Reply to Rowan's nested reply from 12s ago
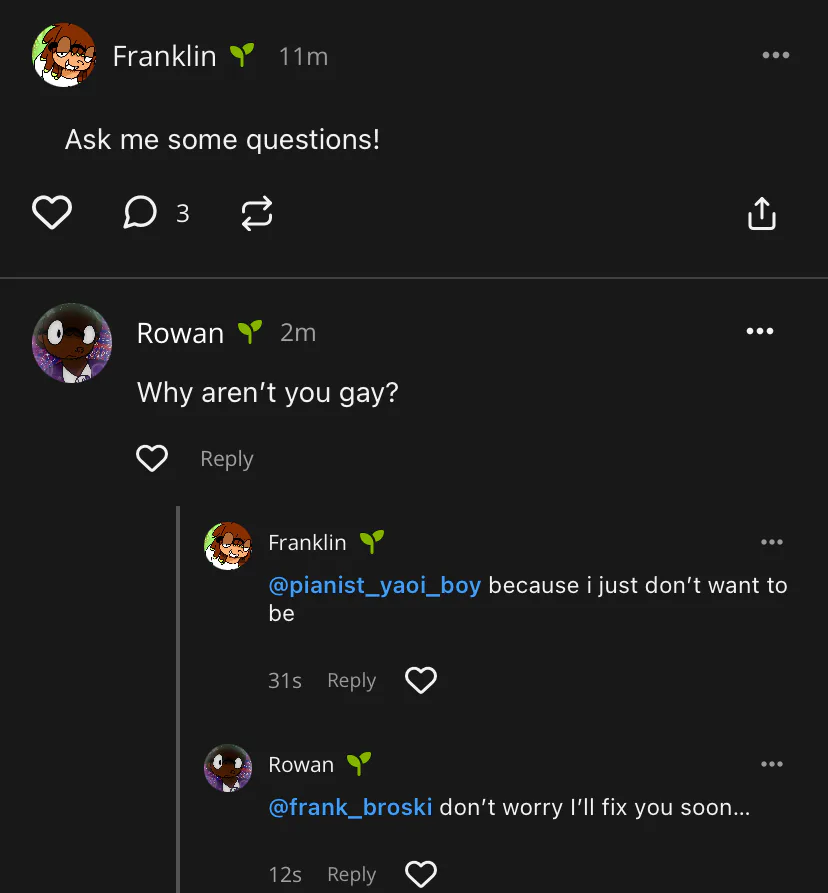The width and height of the screenshot is (828, 893). (x=351, y=874)
